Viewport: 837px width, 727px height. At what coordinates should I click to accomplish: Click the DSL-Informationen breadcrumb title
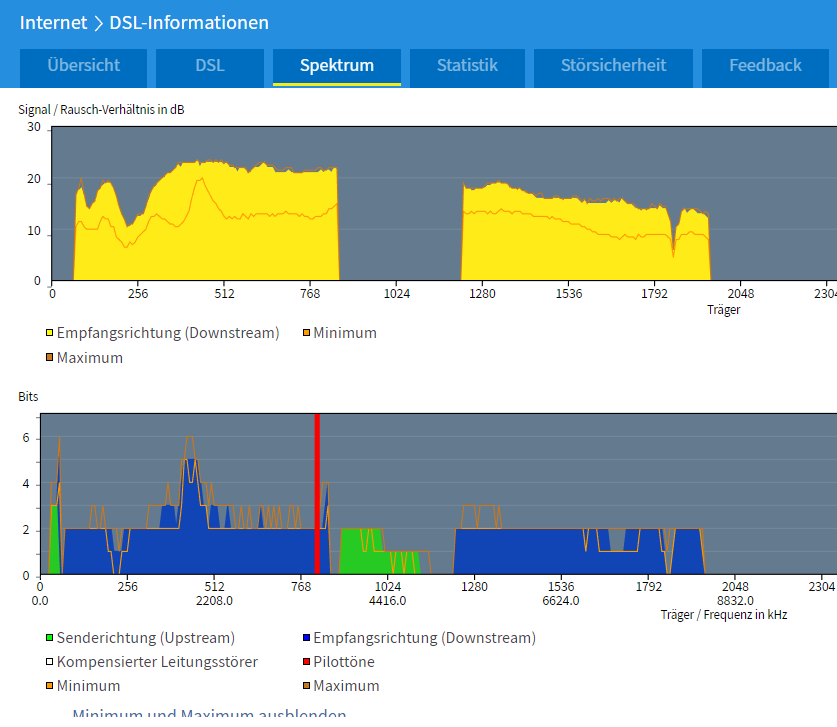click(189, 22)
